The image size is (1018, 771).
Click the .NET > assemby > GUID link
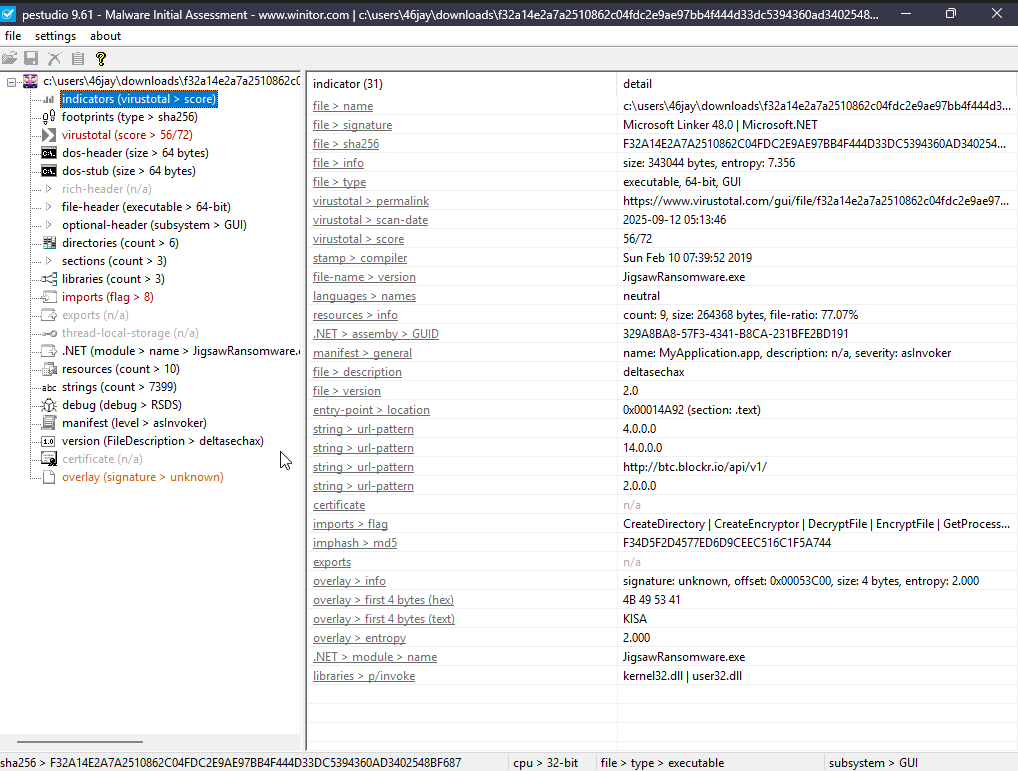tap(376, 334)
